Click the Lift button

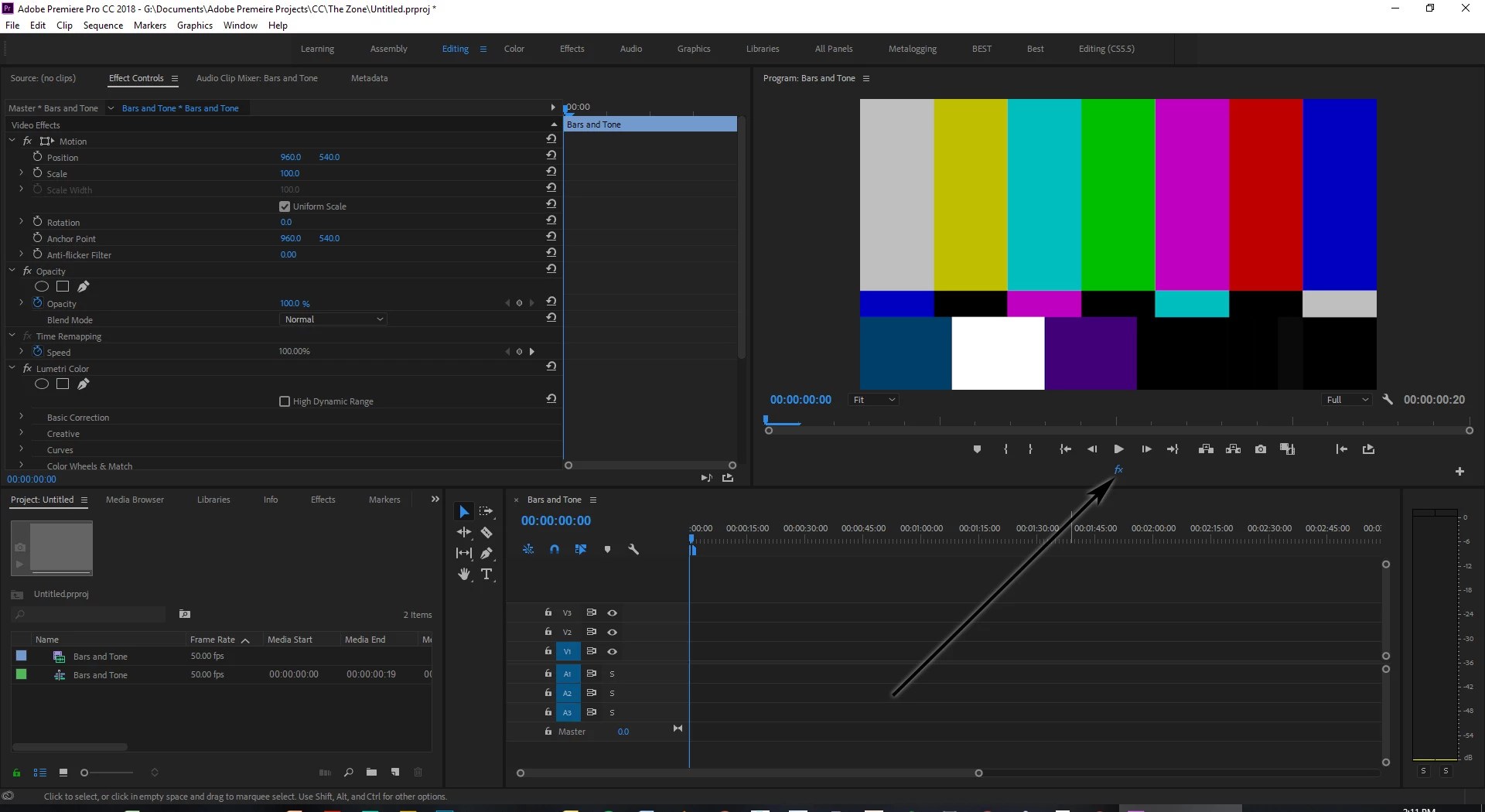[x=1206, y=449]
